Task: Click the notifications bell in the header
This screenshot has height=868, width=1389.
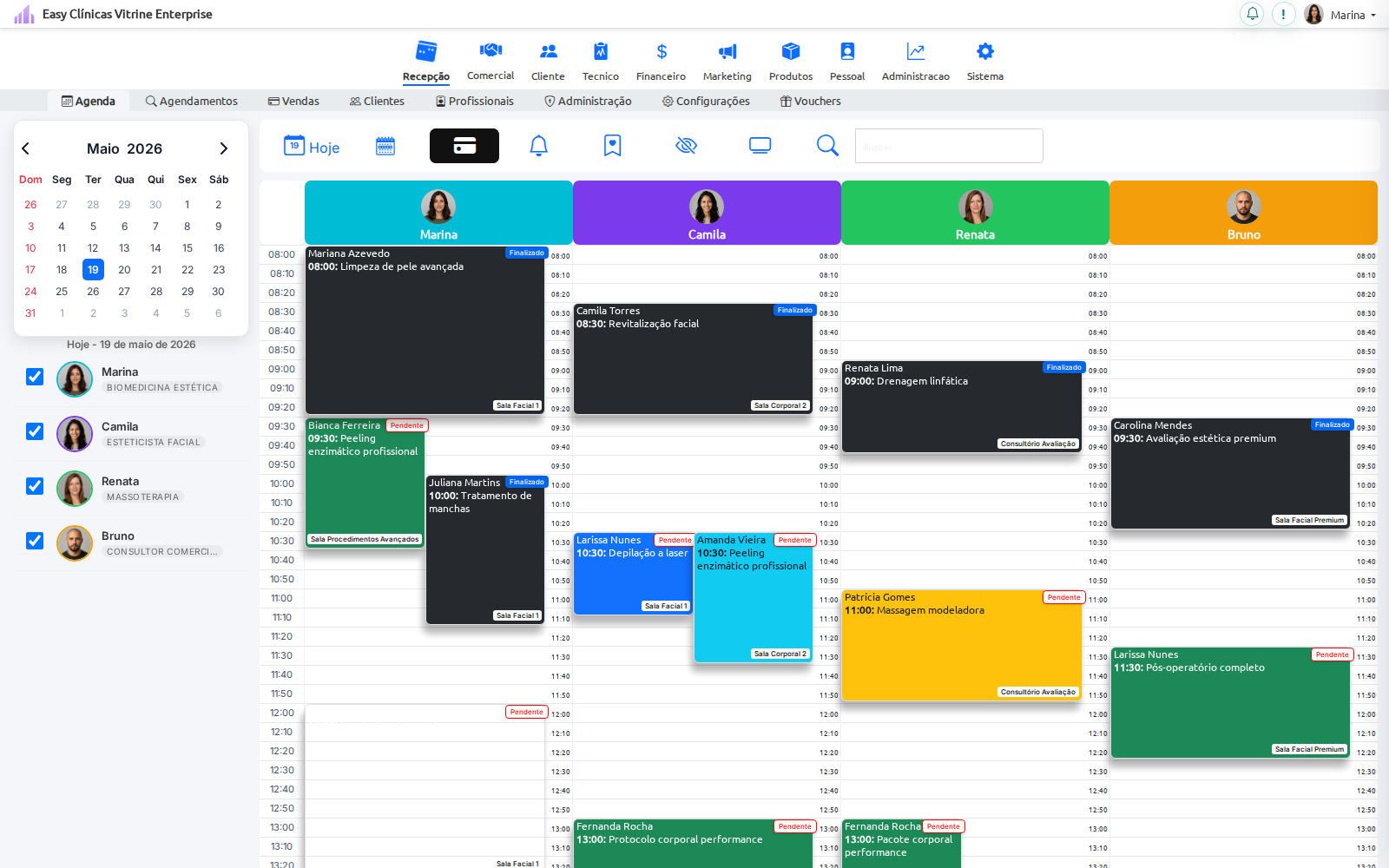Action: (1253, 14)
